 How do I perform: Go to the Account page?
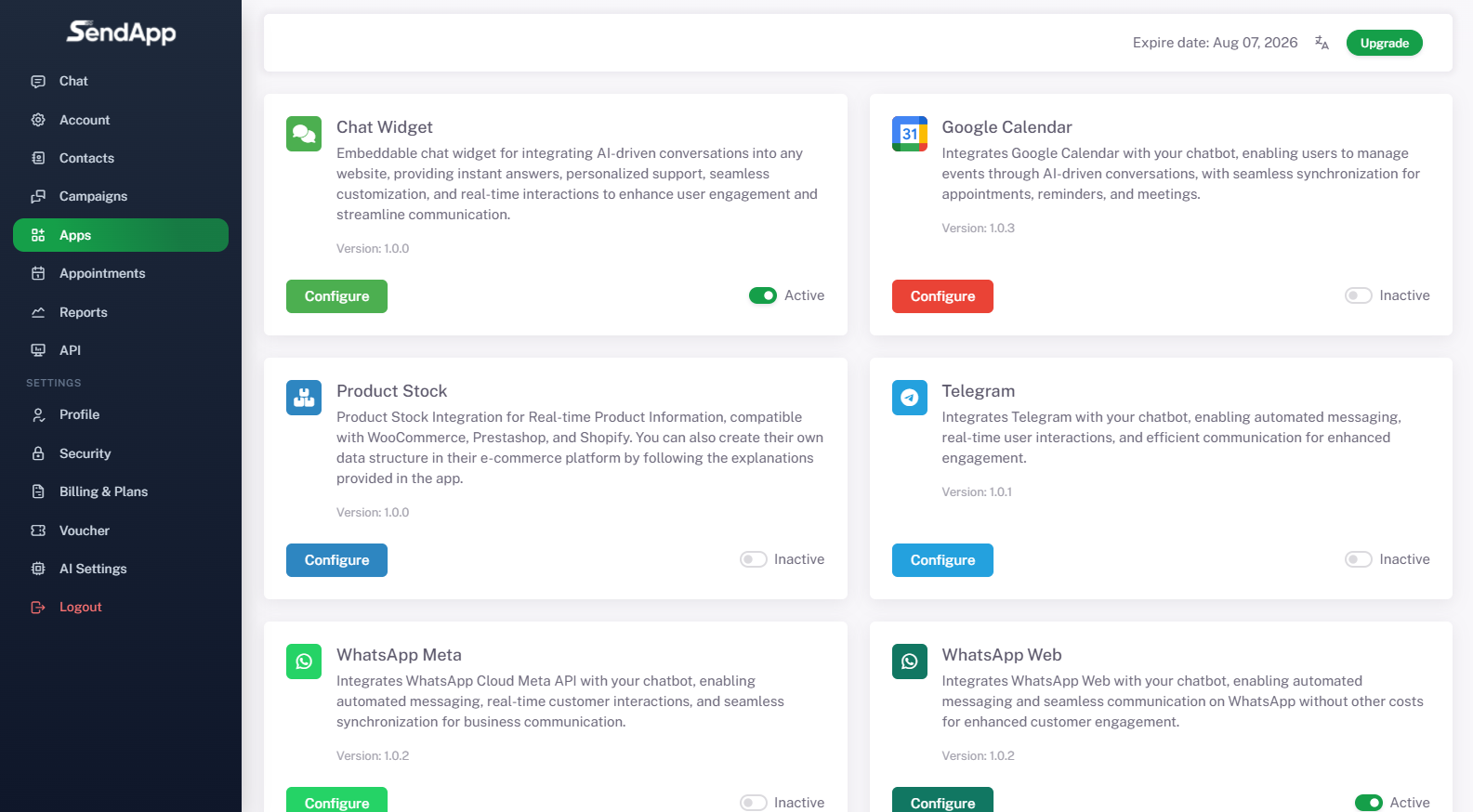pos(121,120)
